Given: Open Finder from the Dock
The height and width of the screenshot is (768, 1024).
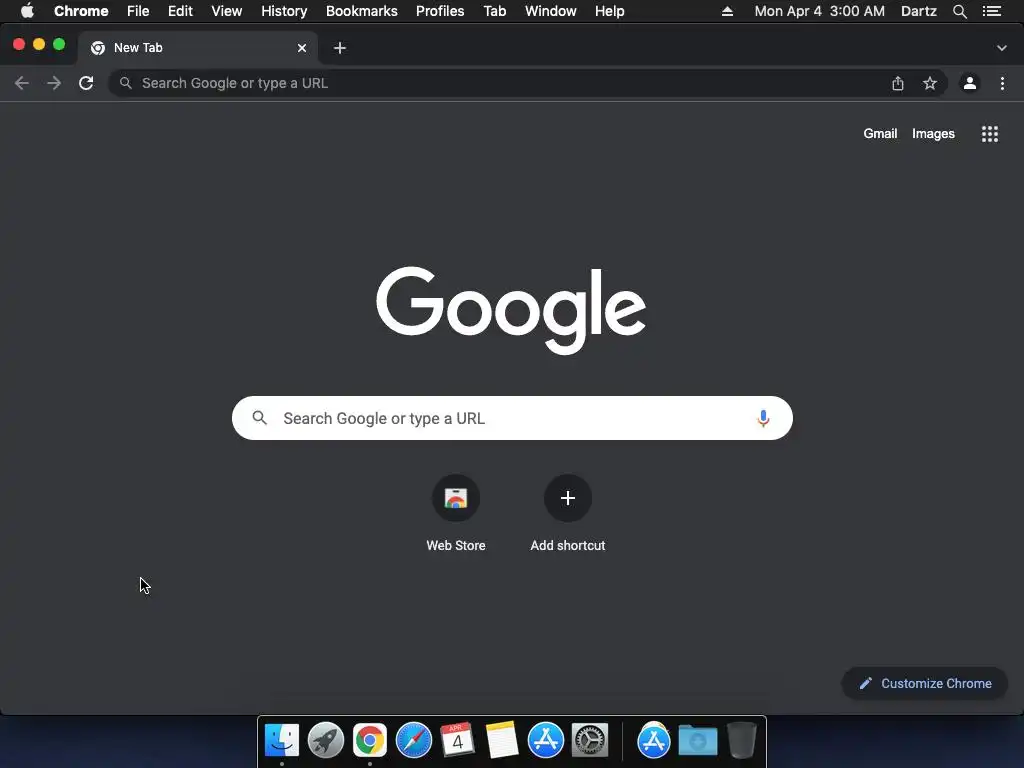Looking at the screenshot, I should click(x=281, y=740).
